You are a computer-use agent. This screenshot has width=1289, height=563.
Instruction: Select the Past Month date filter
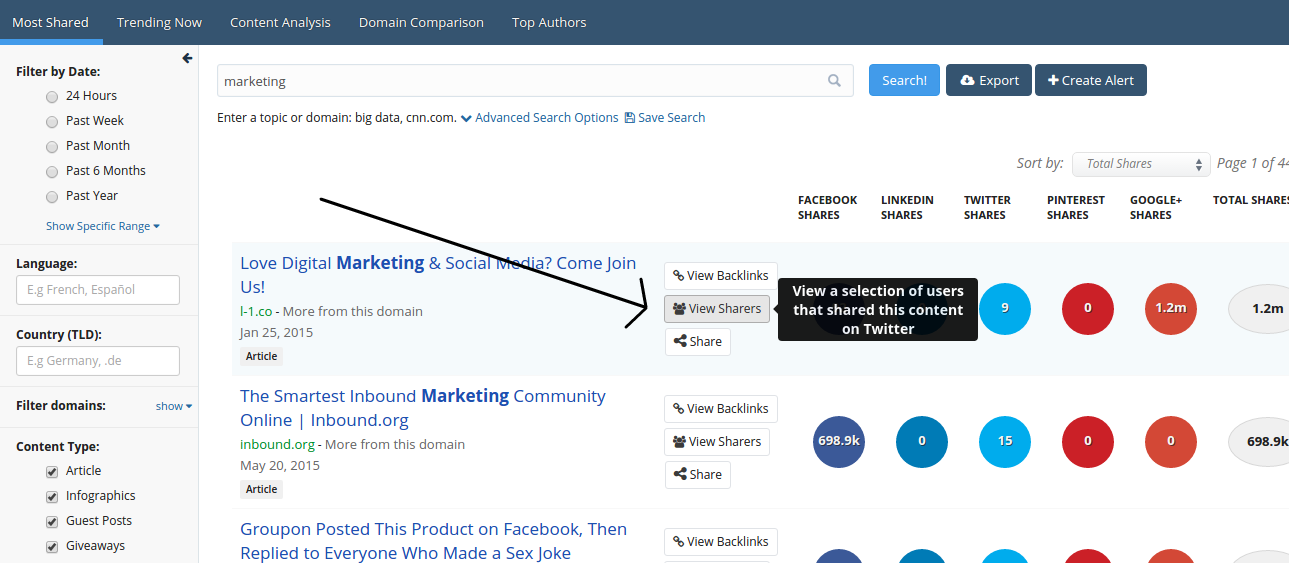coord(52,146)
